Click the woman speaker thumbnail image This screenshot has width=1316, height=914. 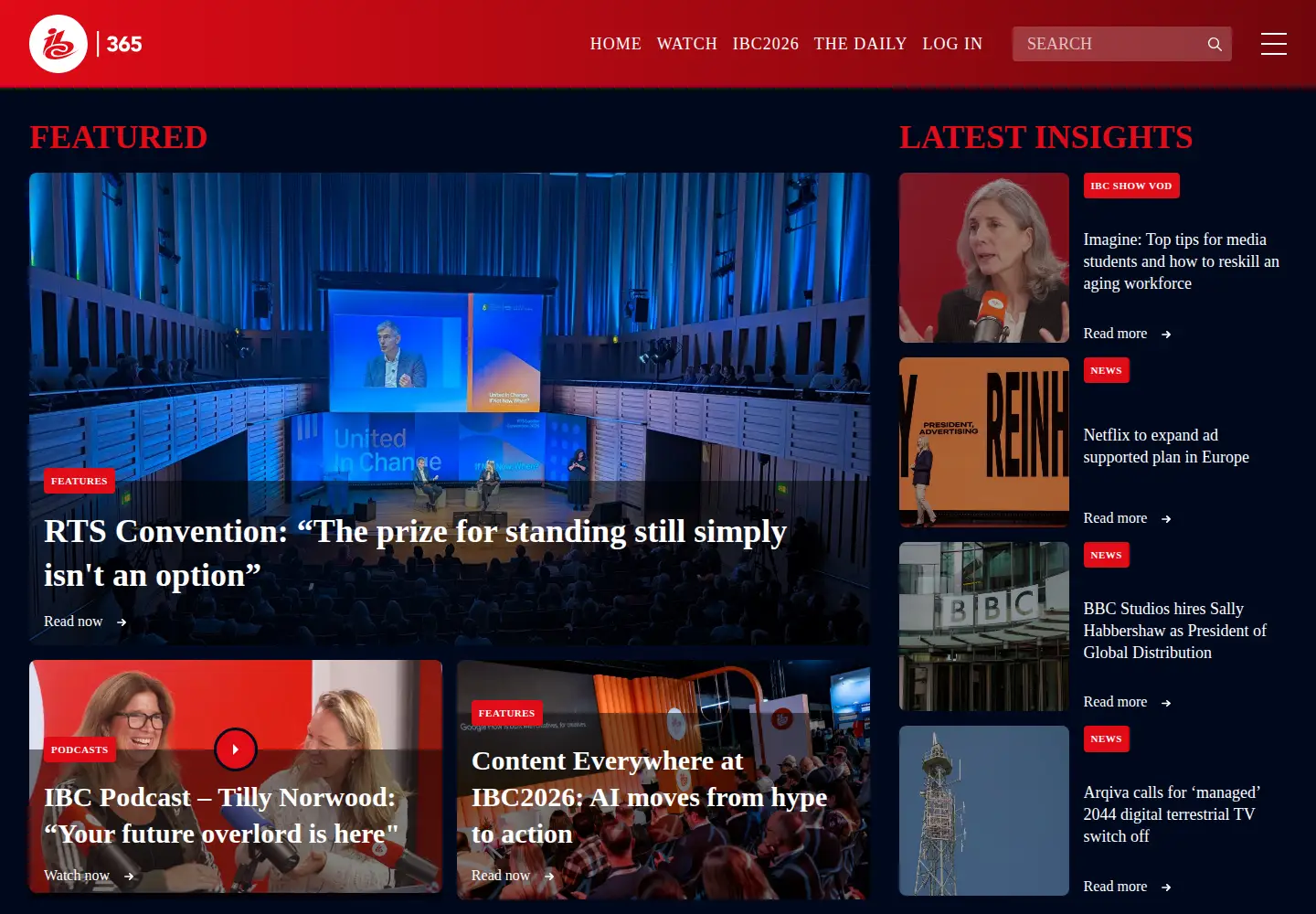click(984, 258)
